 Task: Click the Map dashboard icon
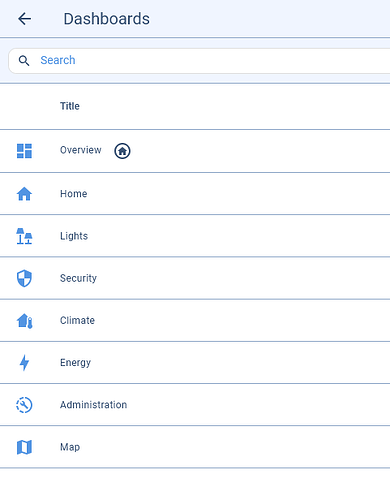[24, 447]
